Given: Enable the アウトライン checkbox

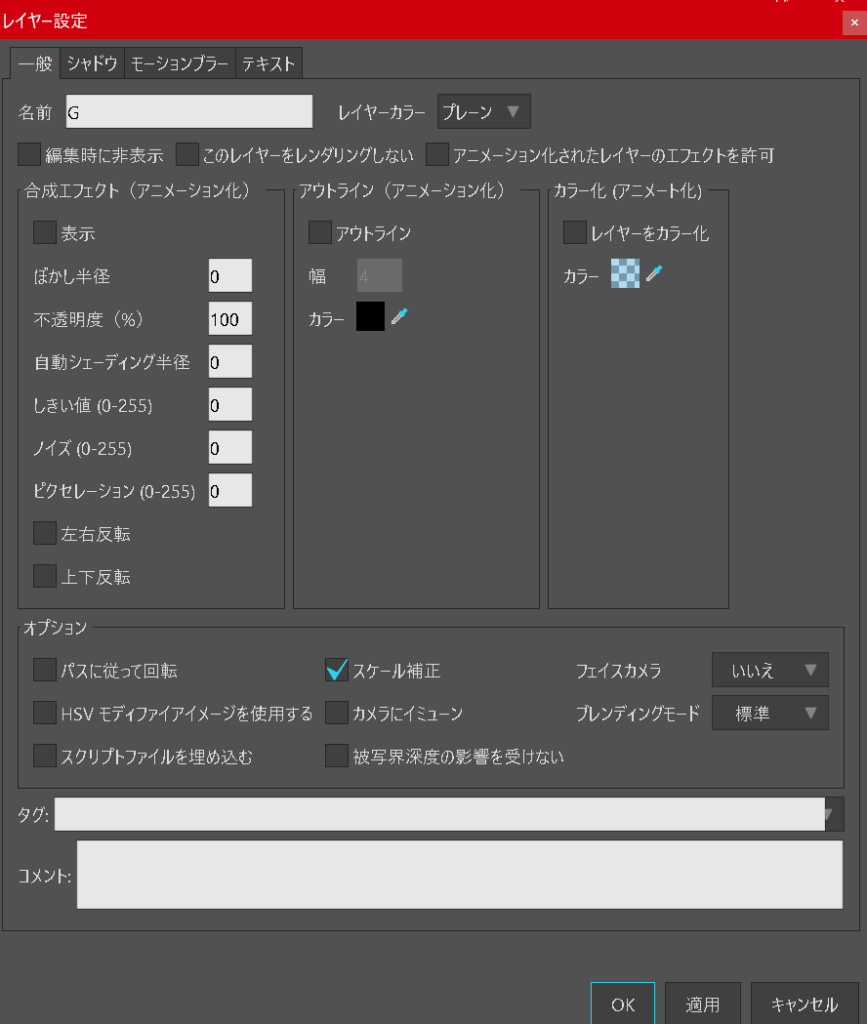Looking at the screenshot, I should (x=320, y=233).
